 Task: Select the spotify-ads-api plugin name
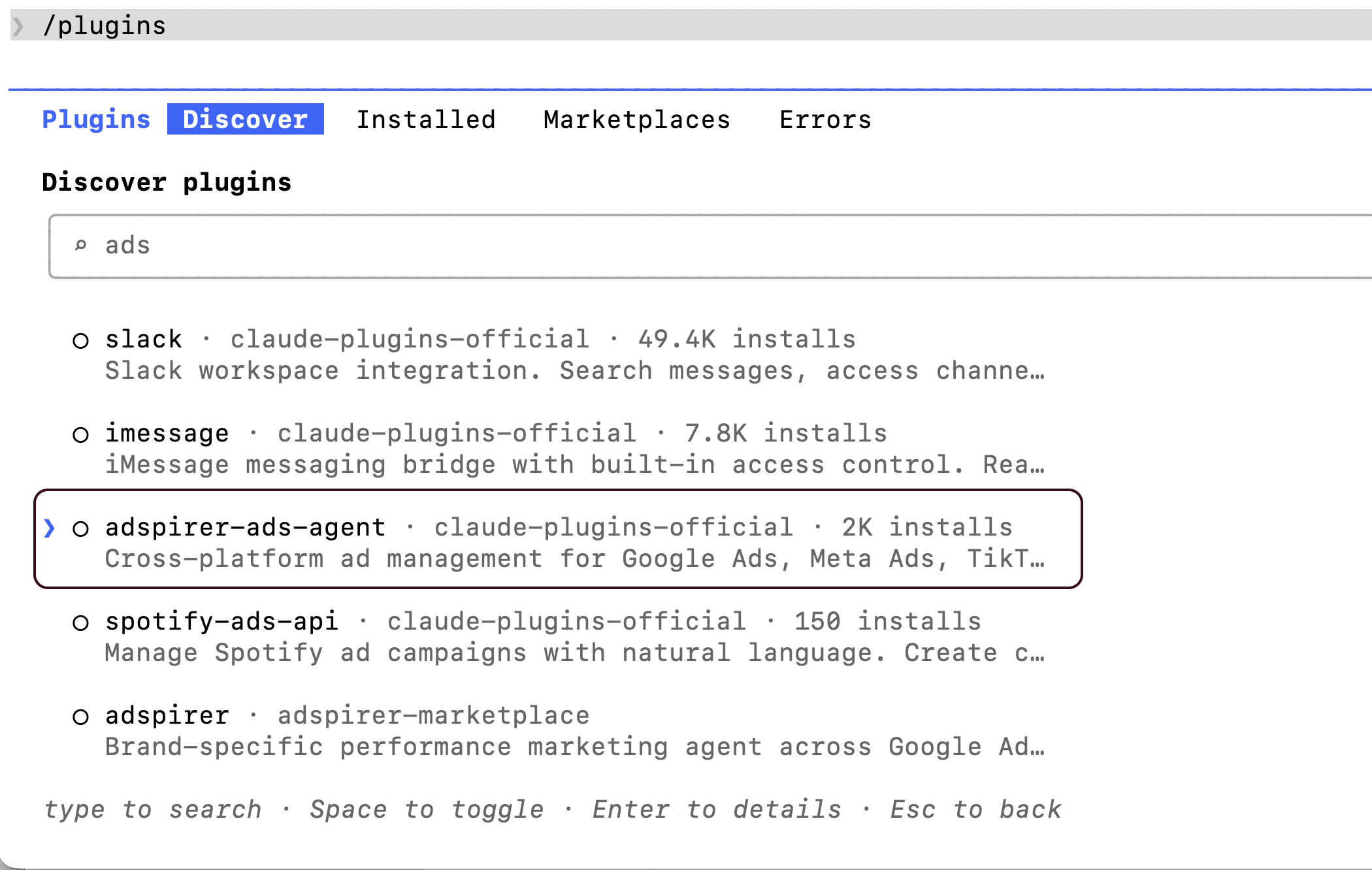222,621
